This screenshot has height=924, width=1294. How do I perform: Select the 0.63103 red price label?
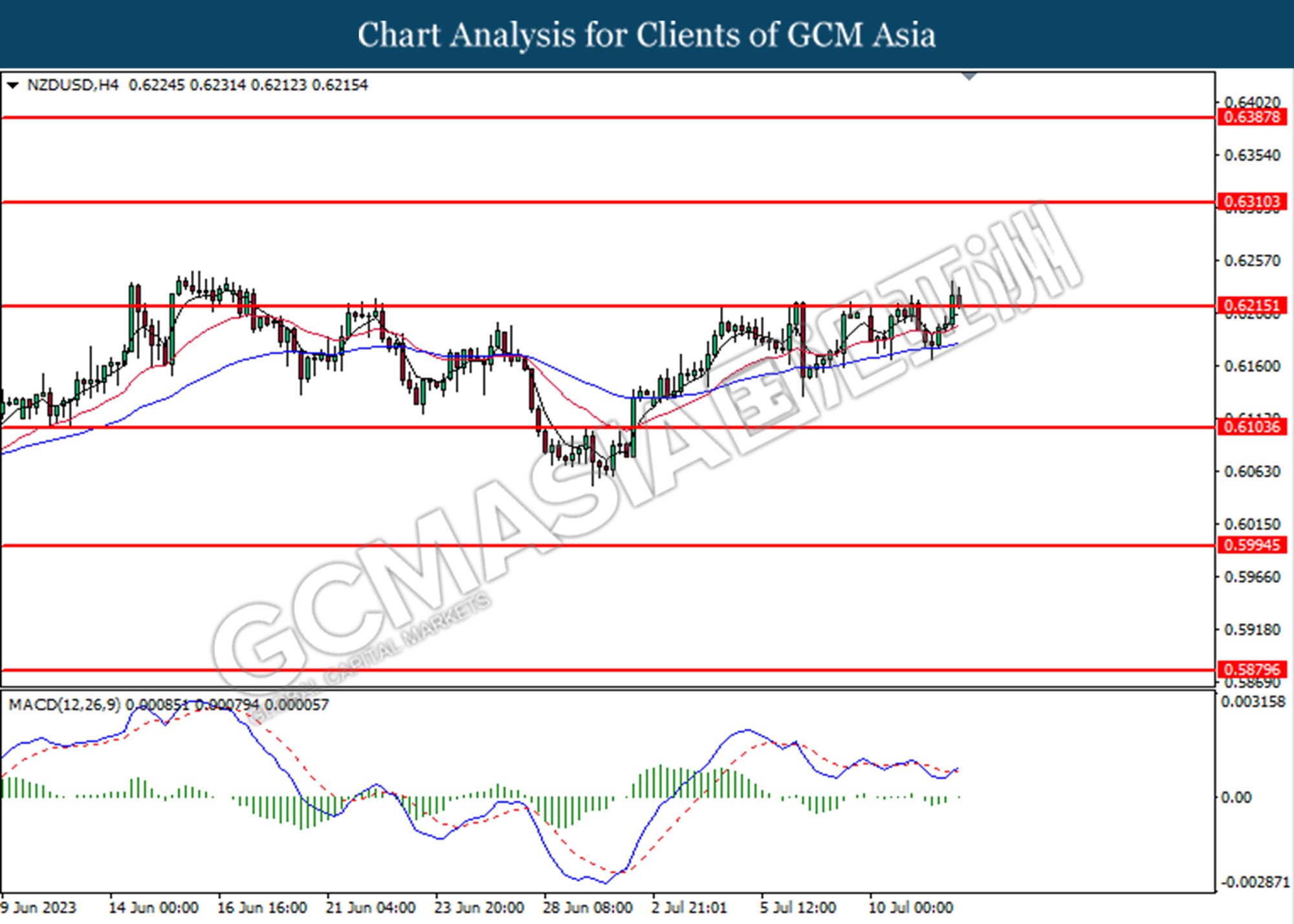pos(1253,202)
